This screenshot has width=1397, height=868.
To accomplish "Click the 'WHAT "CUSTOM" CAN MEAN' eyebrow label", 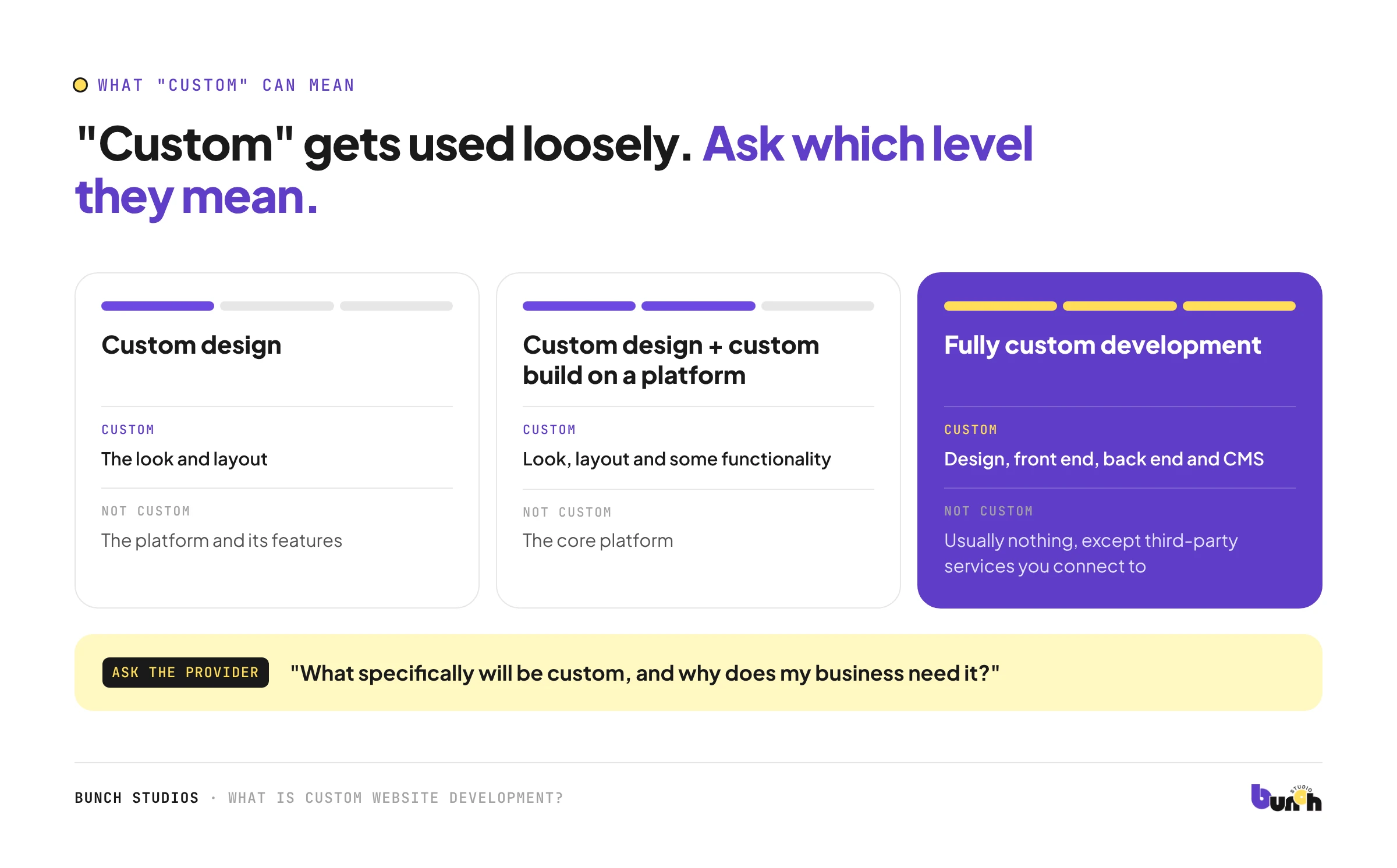I will (x=226, y=85).
